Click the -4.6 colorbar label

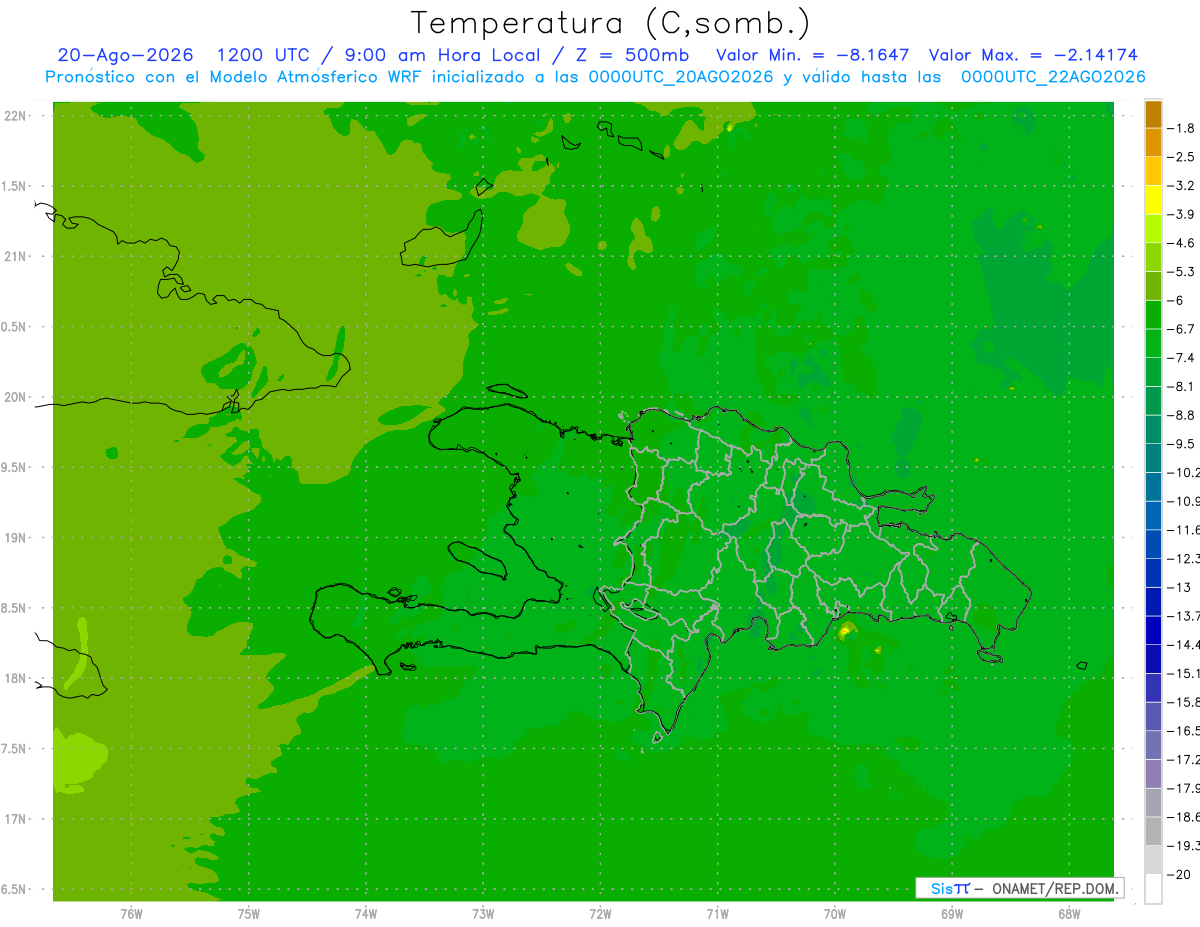click(x=1183, y=243)
